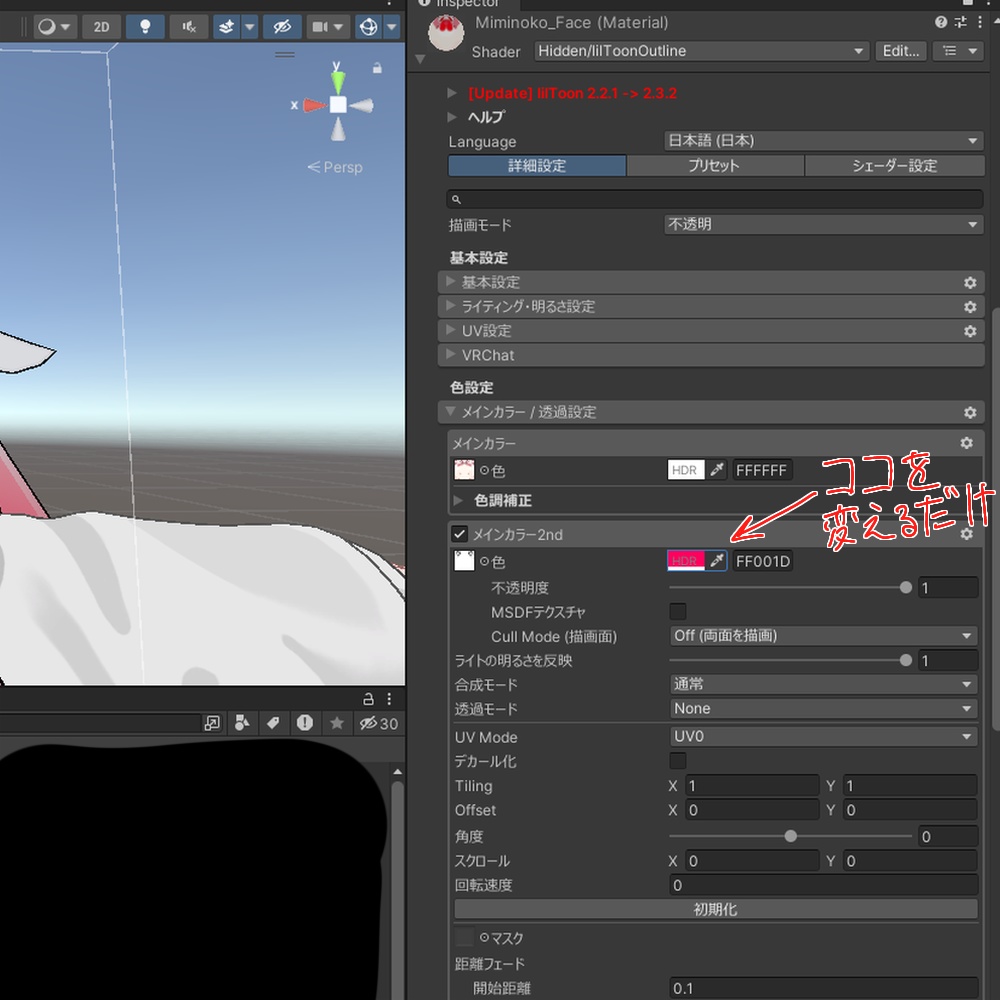Screen dimensions: 1000x1000
Task: Click the scene gizmos globe icon
Action: [x=369, y=27]
